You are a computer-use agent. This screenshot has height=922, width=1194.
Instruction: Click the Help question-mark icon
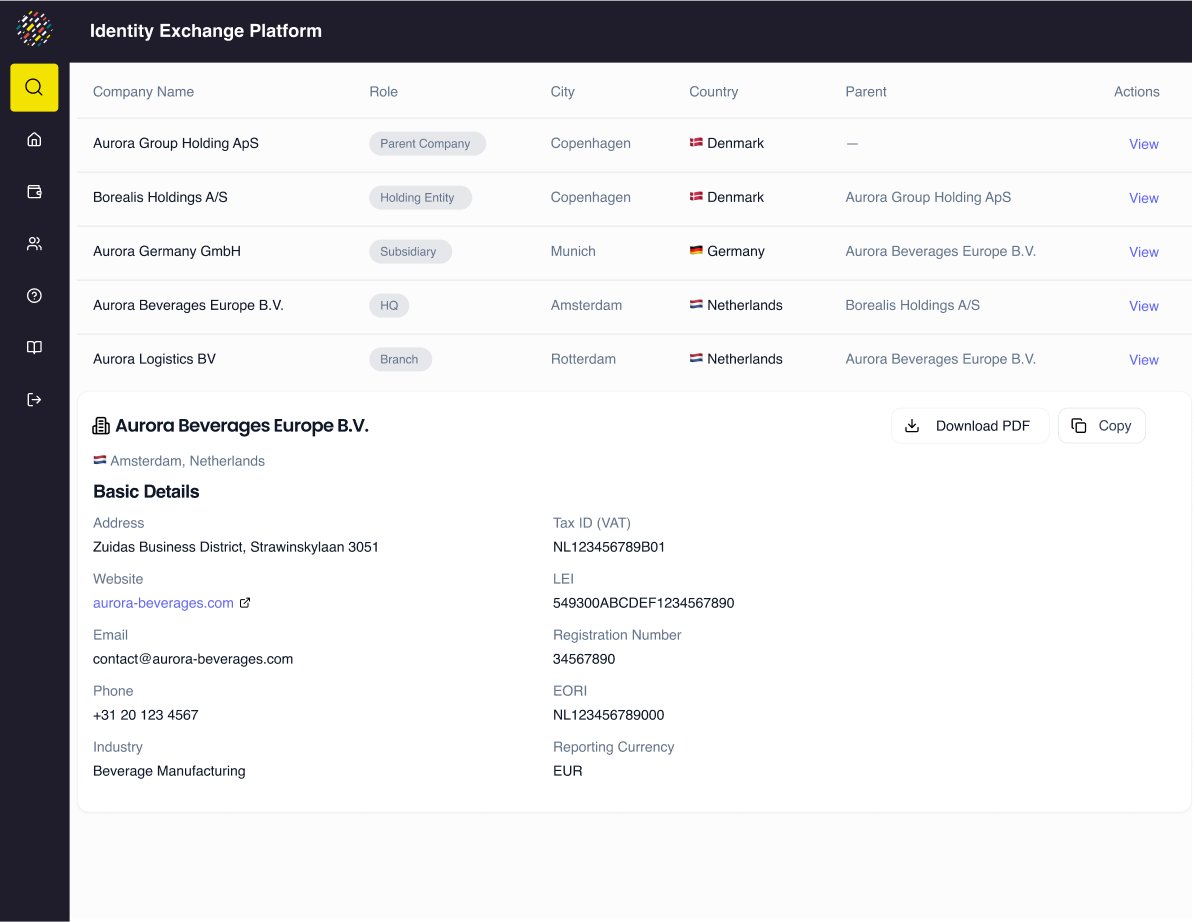coord(33,295)
